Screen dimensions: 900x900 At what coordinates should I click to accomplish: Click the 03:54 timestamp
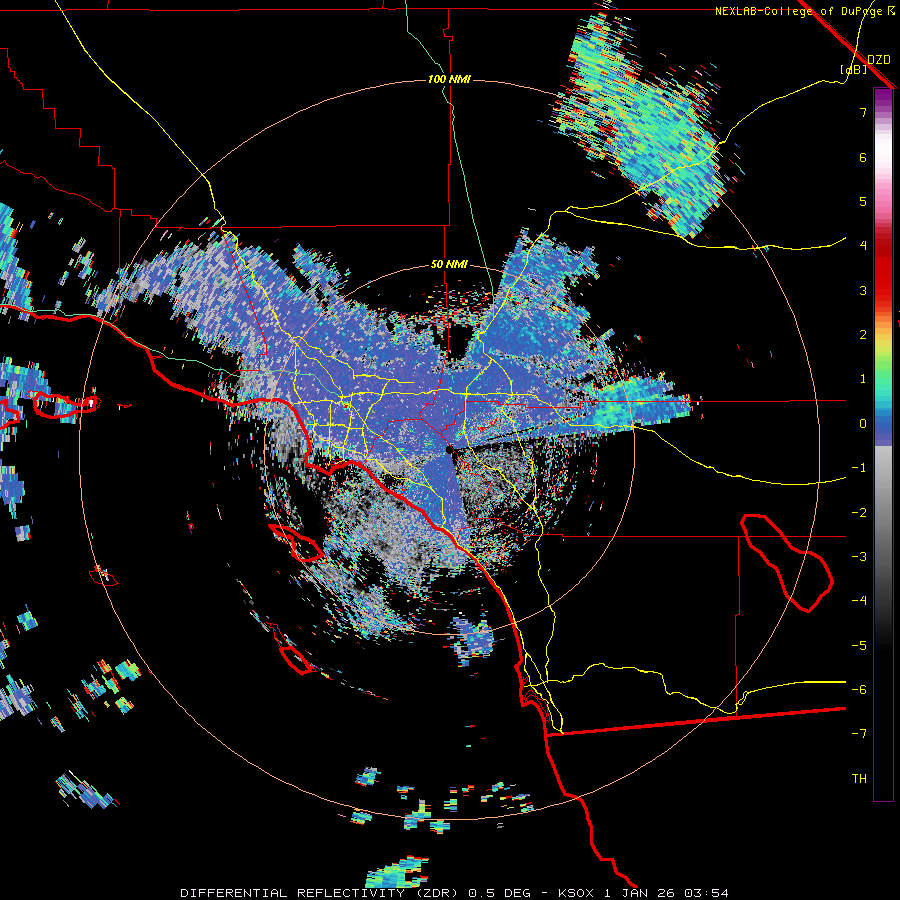click(x=708, y=893)
